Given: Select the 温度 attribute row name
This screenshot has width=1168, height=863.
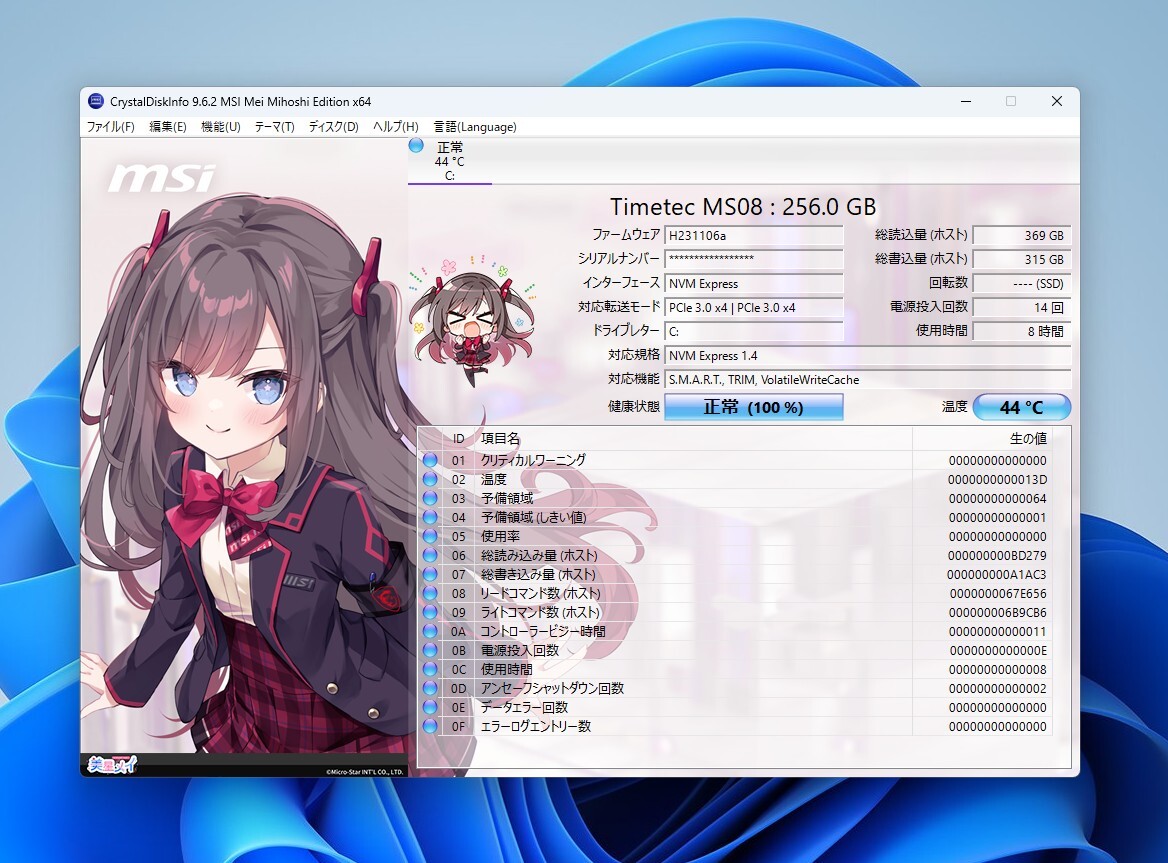Looking at the screenshot, I should click(493, 480).
